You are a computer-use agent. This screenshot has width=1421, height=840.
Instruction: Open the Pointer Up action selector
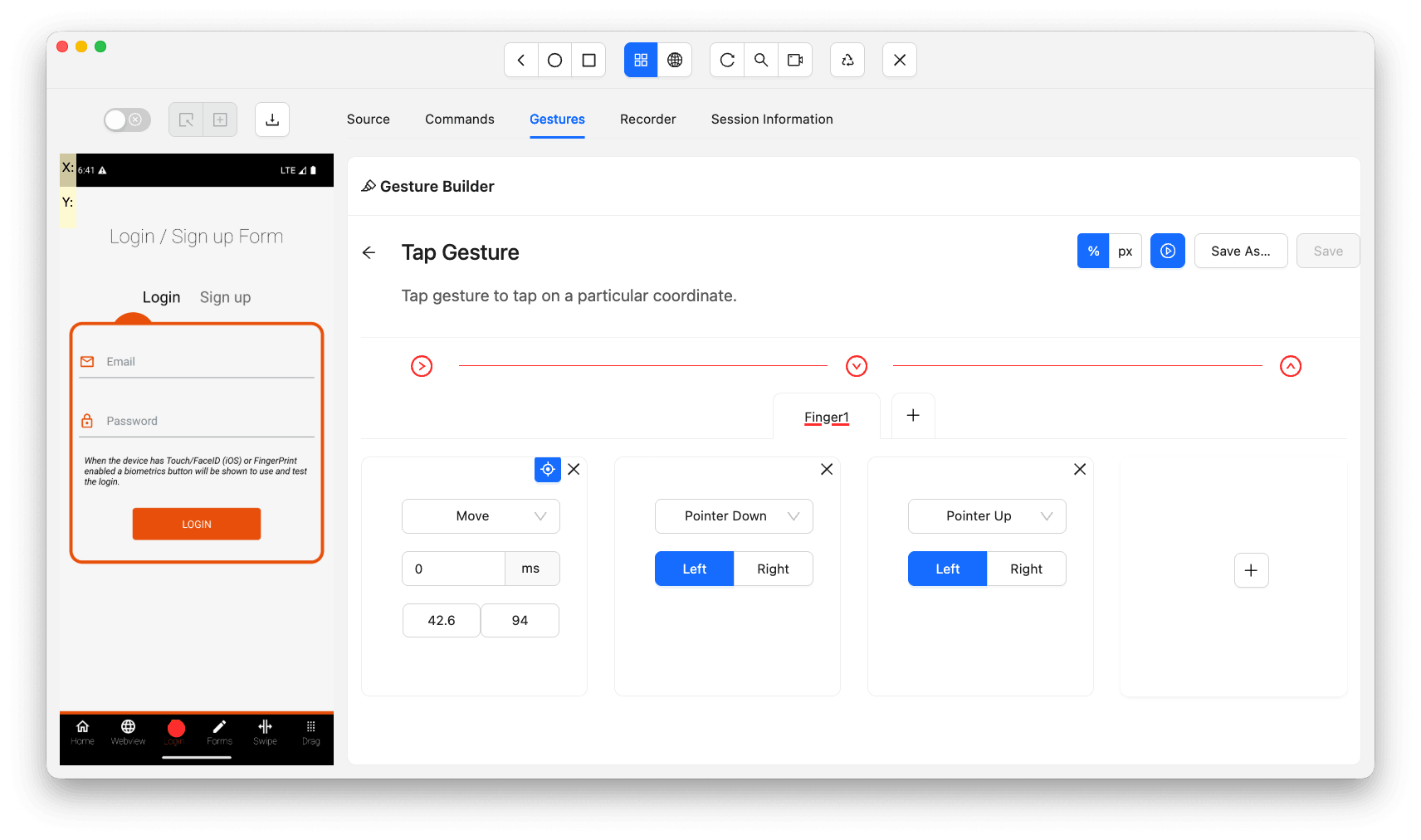pos(986,515)
